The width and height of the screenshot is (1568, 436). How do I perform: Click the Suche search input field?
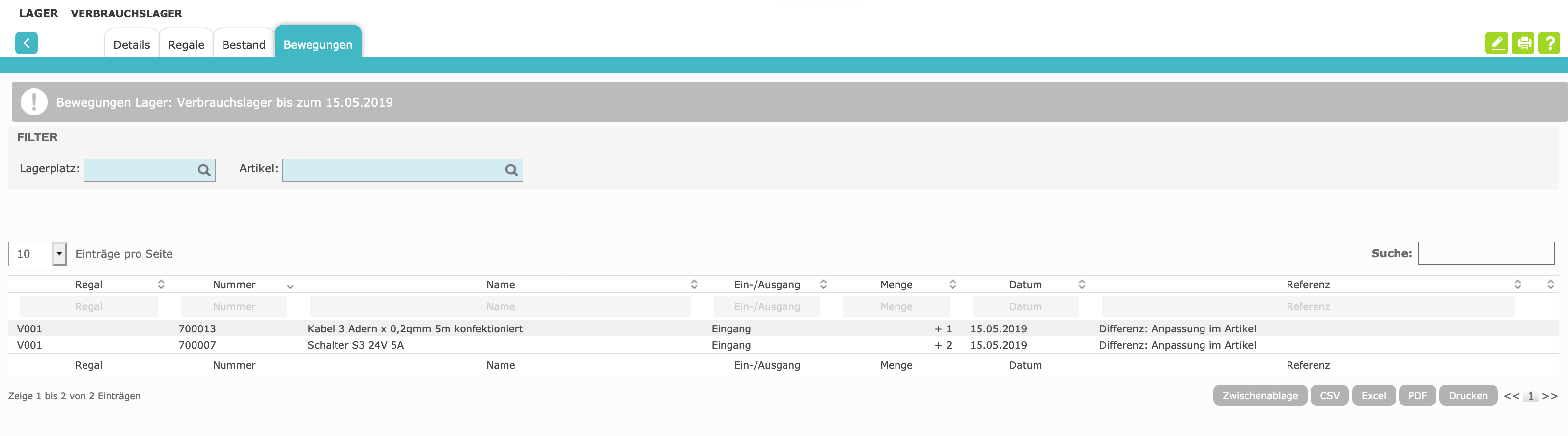[1485, 253]
